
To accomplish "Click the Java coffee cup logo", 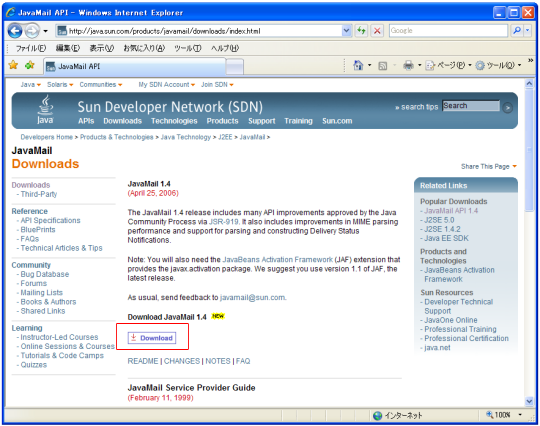I will pos(45,110).
